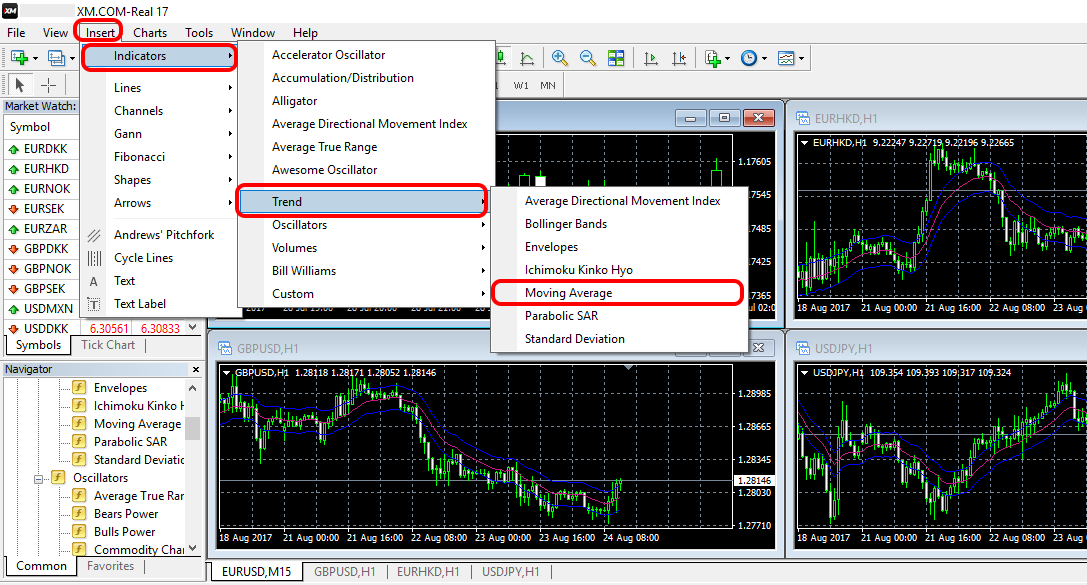Click the XM application logo icon
1087x585 pixels.
coord(10,11)
